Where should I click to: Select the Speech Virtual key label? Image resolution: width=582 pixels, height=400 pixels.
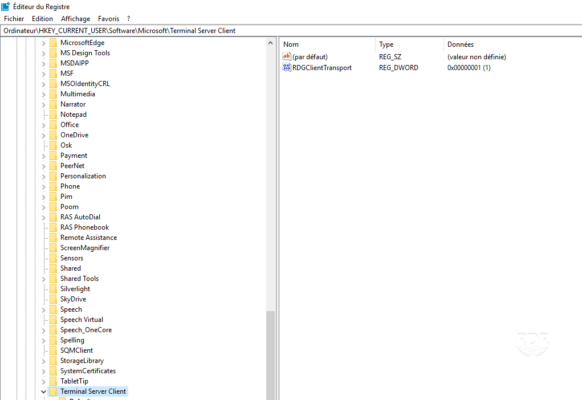coord(82,320)
